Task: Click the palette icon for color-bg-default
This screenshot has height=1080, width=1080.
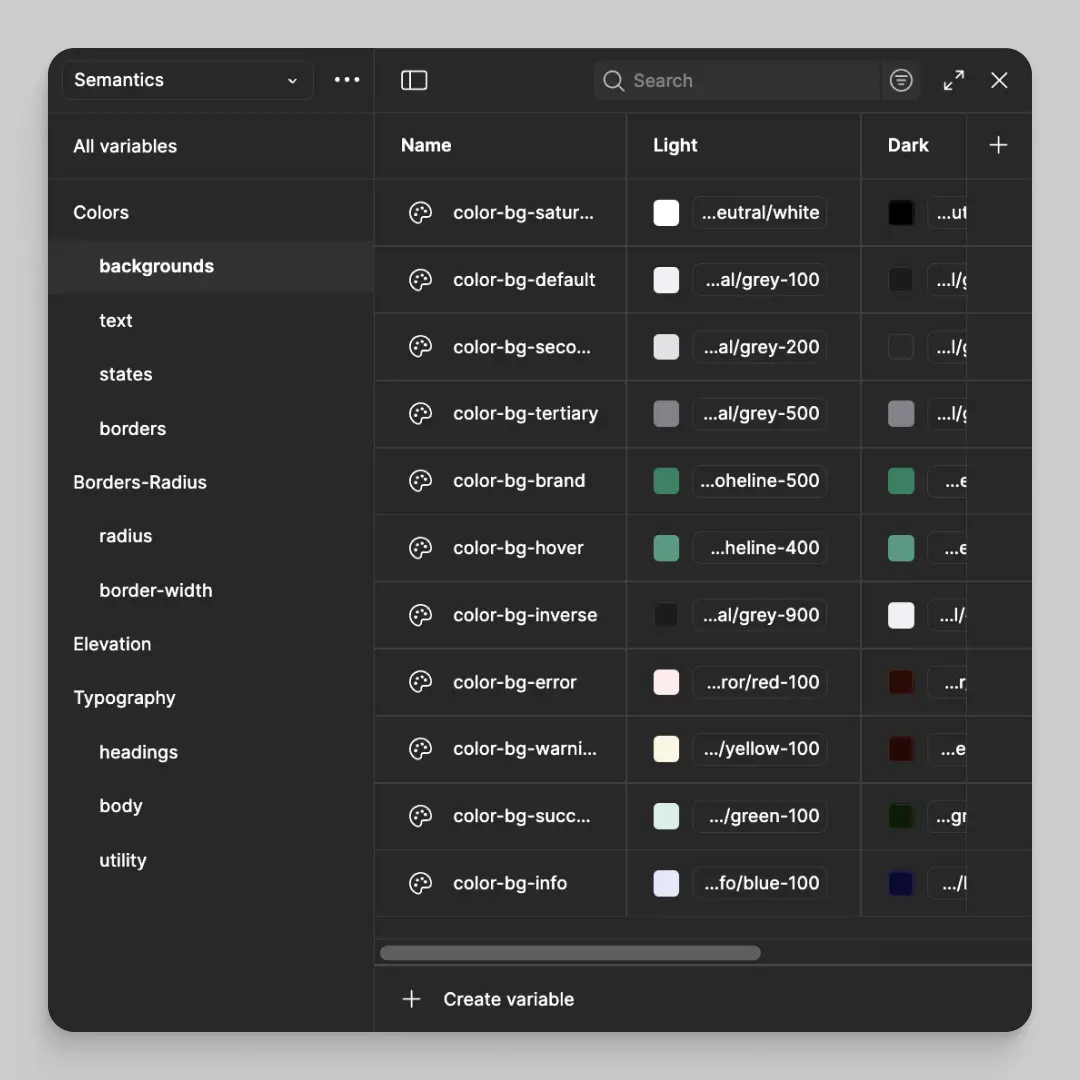Action: tap(420, 280)
